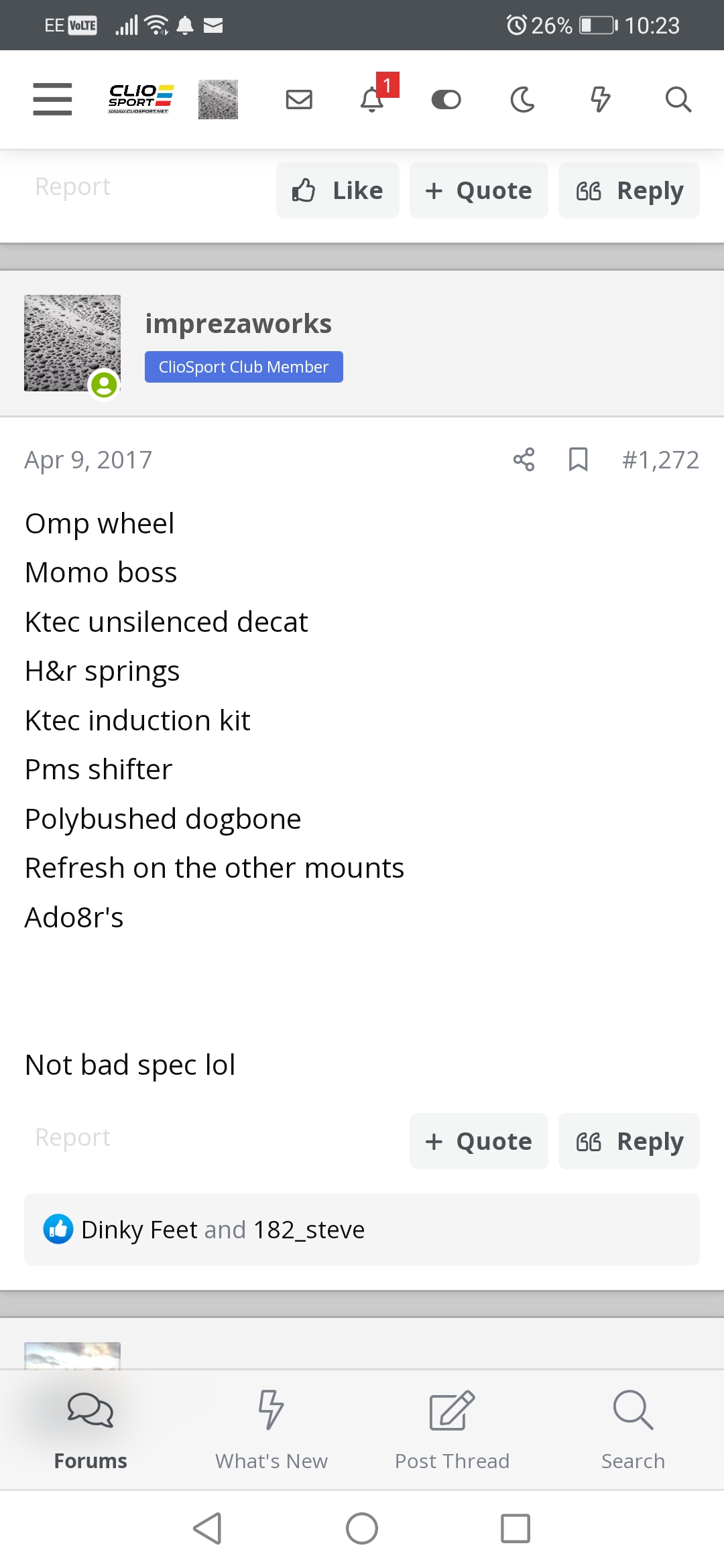Open the header lightning bolt icon

click(600, 99)
